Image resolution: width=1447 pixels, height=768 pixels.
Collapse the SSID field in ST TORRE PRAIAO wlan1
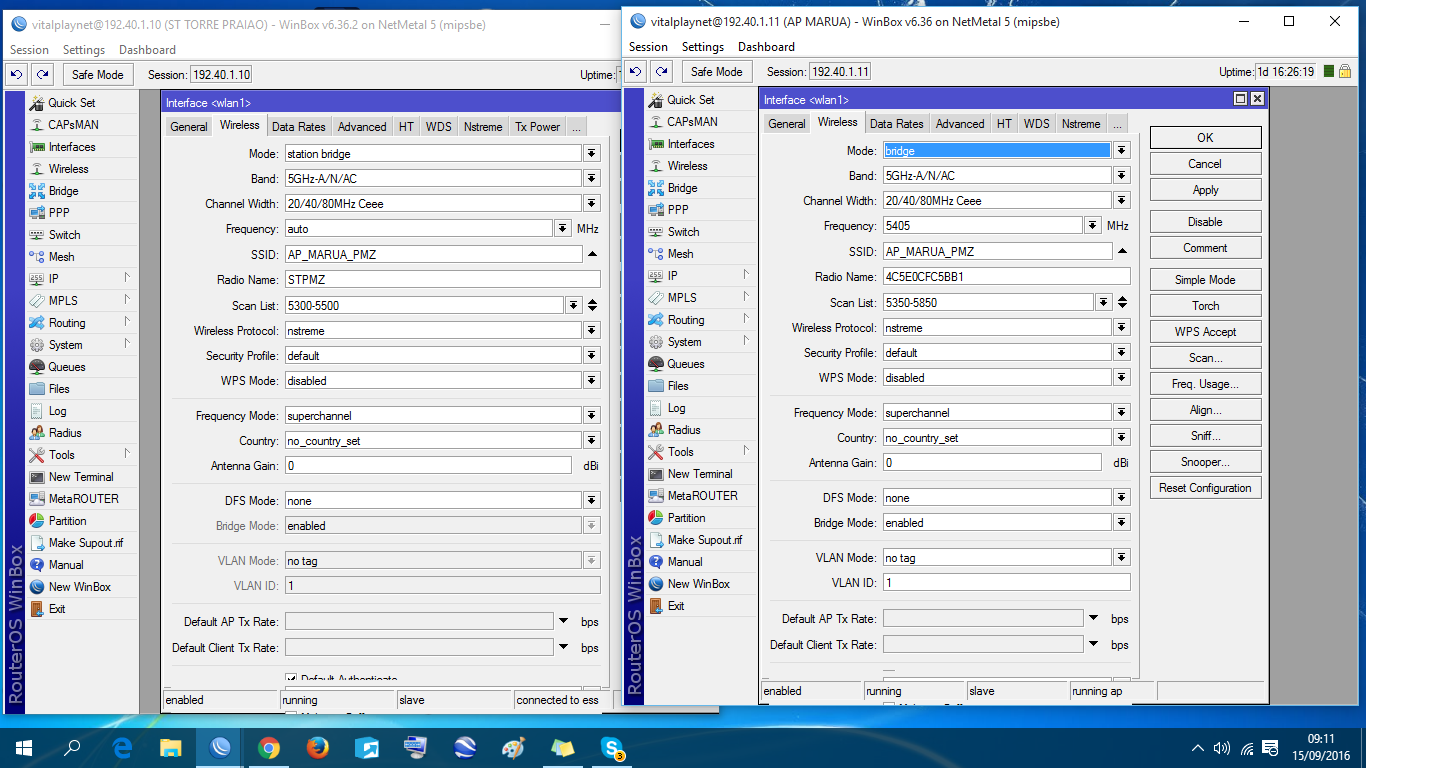coord(592,254)
